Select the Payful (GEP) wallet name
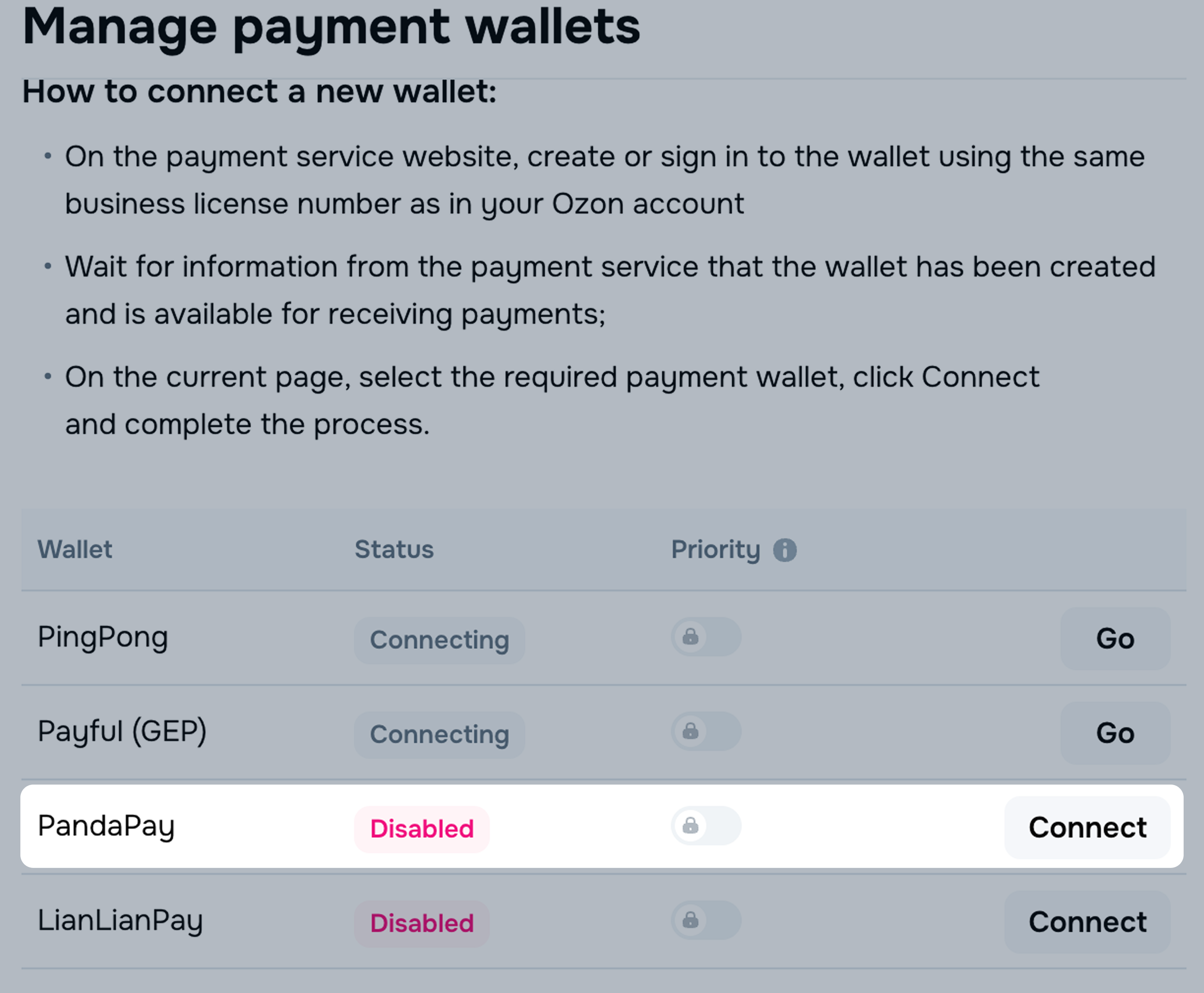The height and width of the screenshot is (993, 1204). pyautogui.click(x=122, y=732)
